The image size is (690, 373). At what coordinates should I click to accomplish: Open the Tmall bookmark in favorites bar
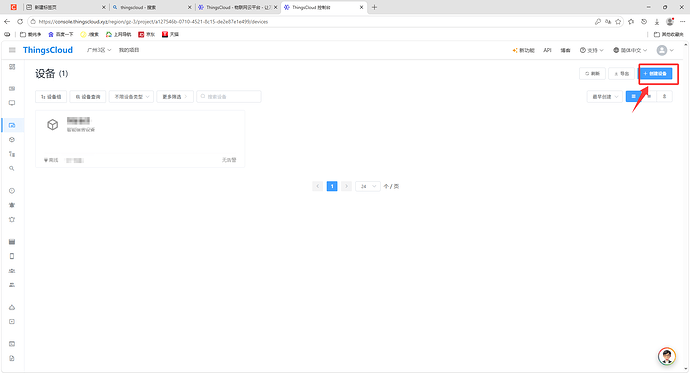pyautogui.click(x=170, y=34)
